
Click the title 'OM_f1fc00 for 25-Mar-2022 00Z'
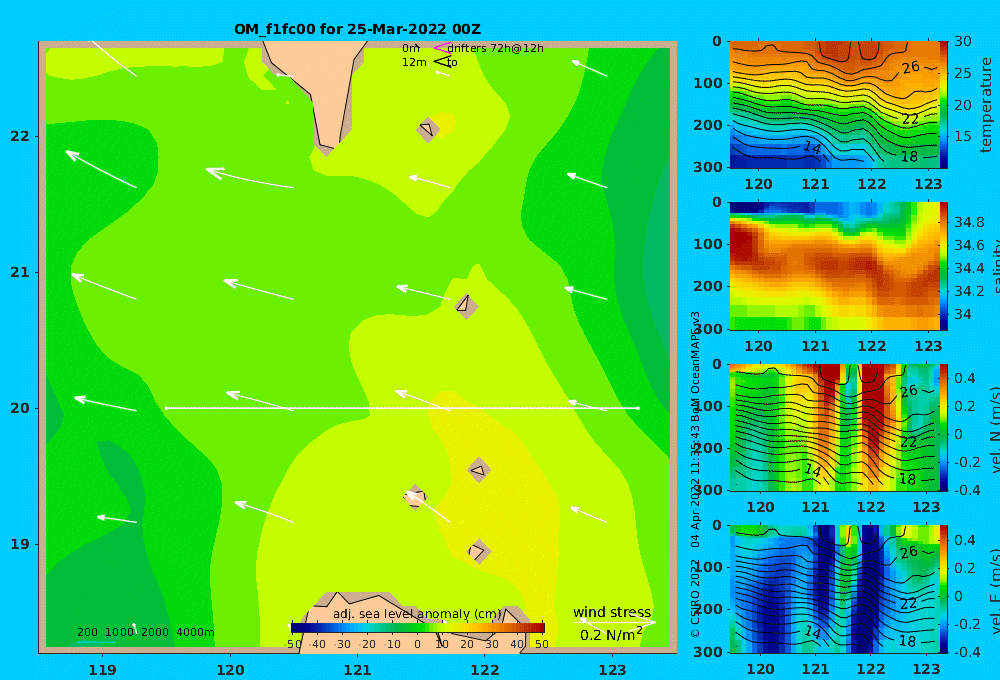click(x=358, y=29)
